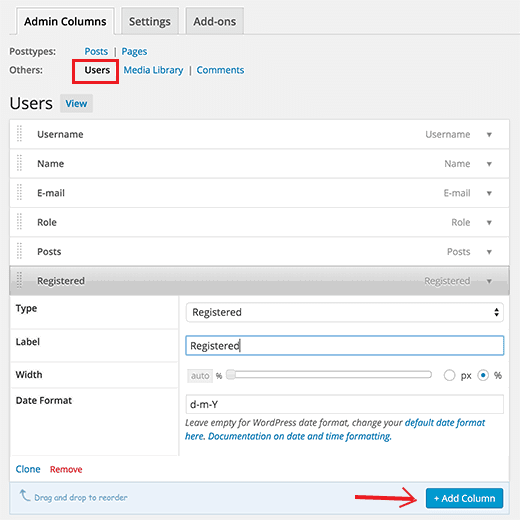Select the px width unit radio

point(449,375)
